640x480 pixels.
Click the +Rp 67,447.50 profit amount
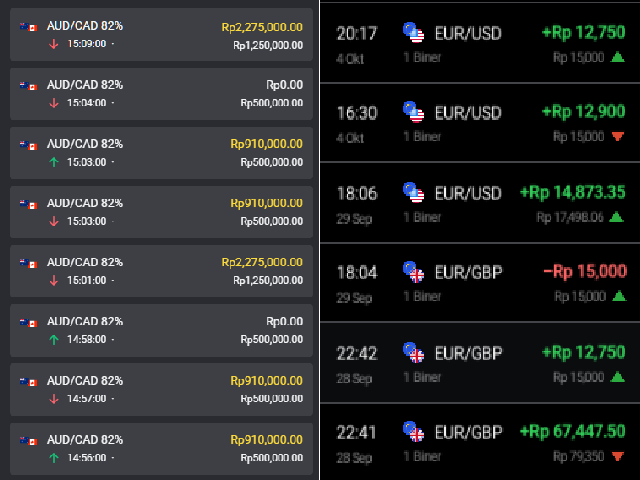pos(573,431)
